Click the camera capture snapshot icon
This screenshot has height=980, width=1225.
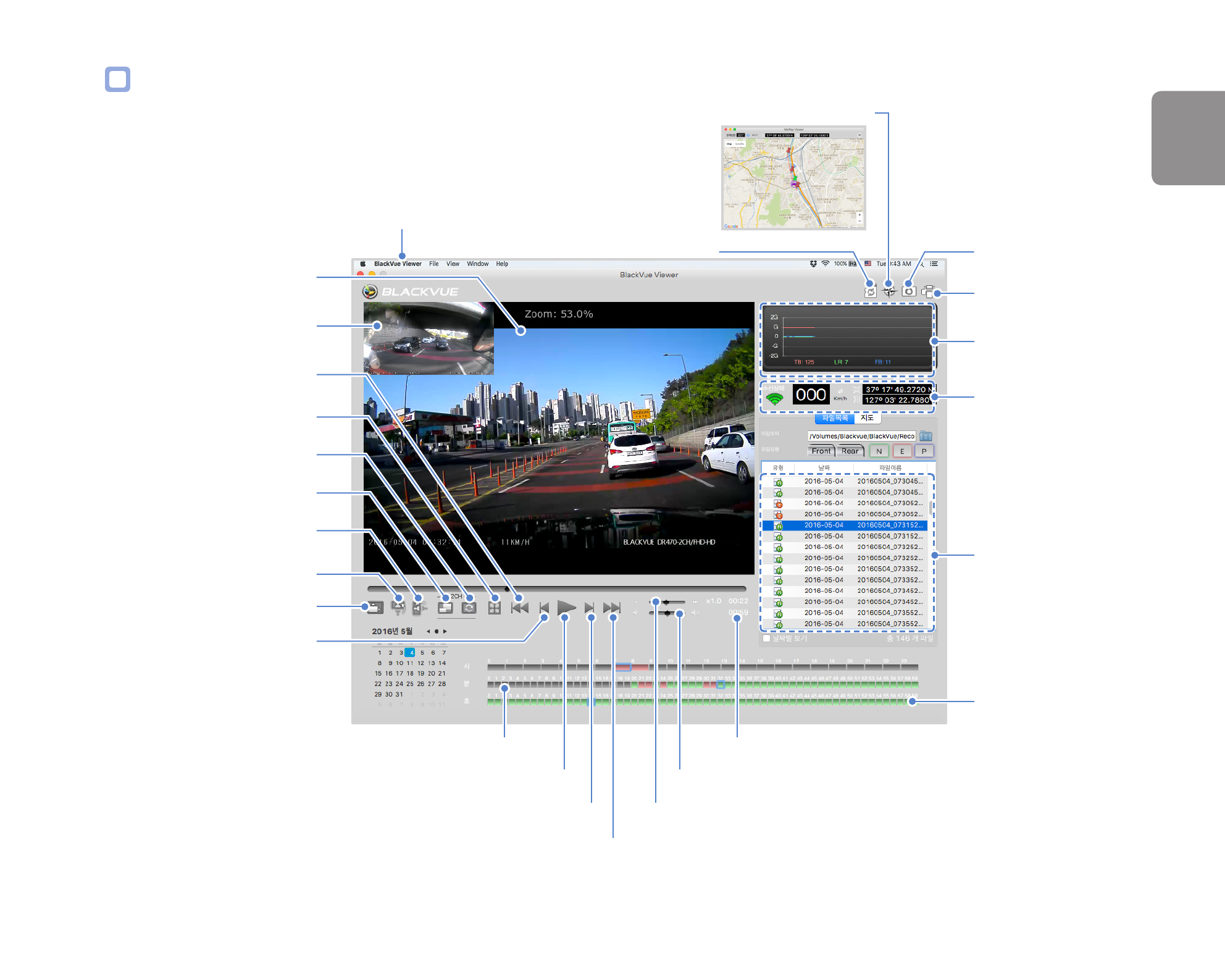click(x=908, y=291)
